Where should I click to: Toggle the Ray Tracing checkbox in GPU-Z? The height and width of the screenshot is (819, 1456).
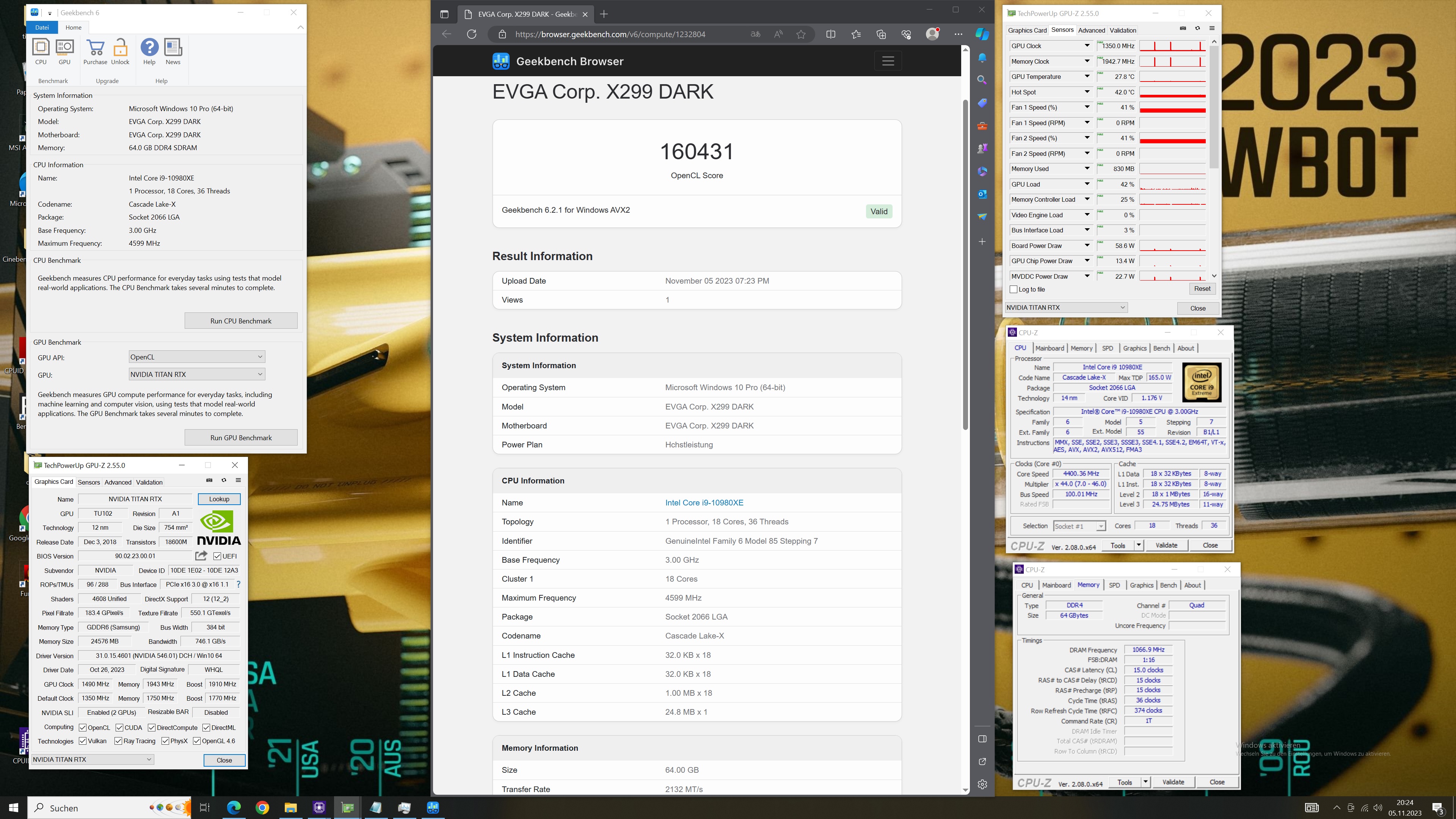(x=118, y=741)
